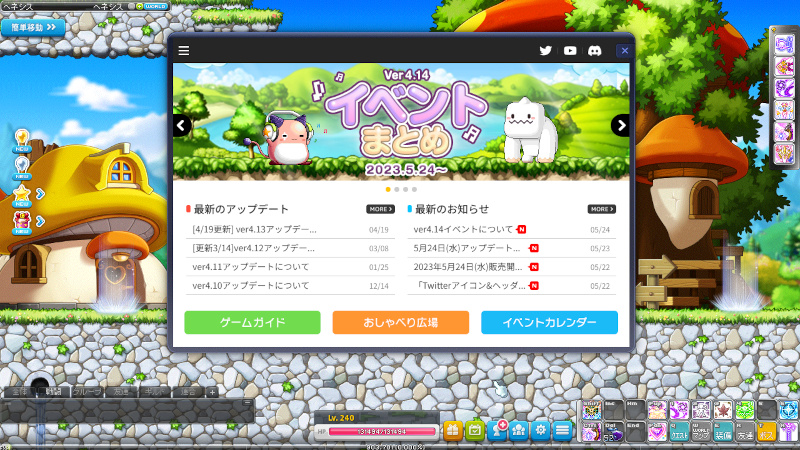
Task: Click the green plus icon beside WORLD
Action: [139, 6]
